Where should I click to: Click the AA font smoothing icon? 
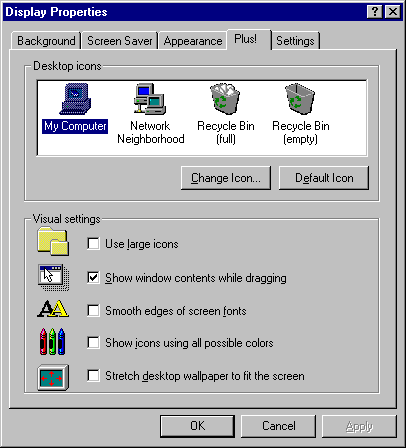(53, 309)
